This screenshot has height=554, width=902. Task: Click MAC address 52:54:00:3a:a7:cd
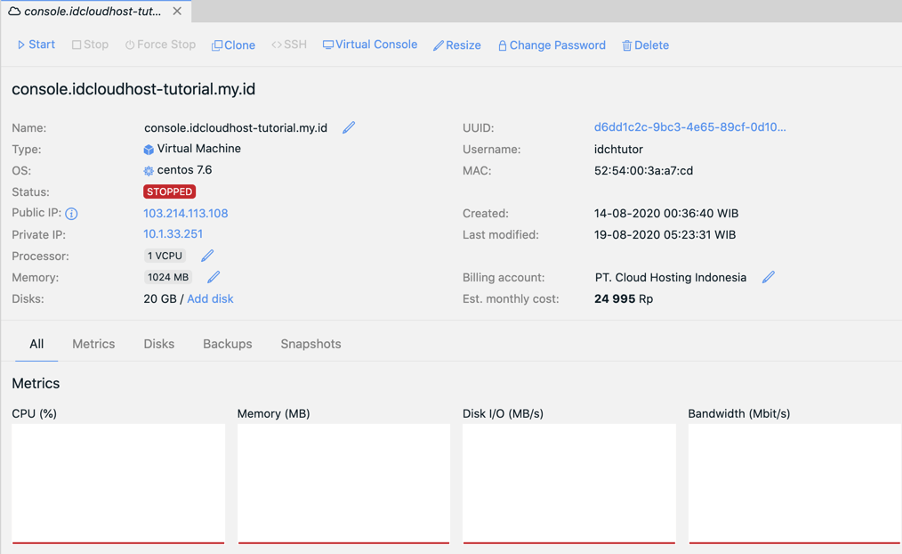pos(643,170)
